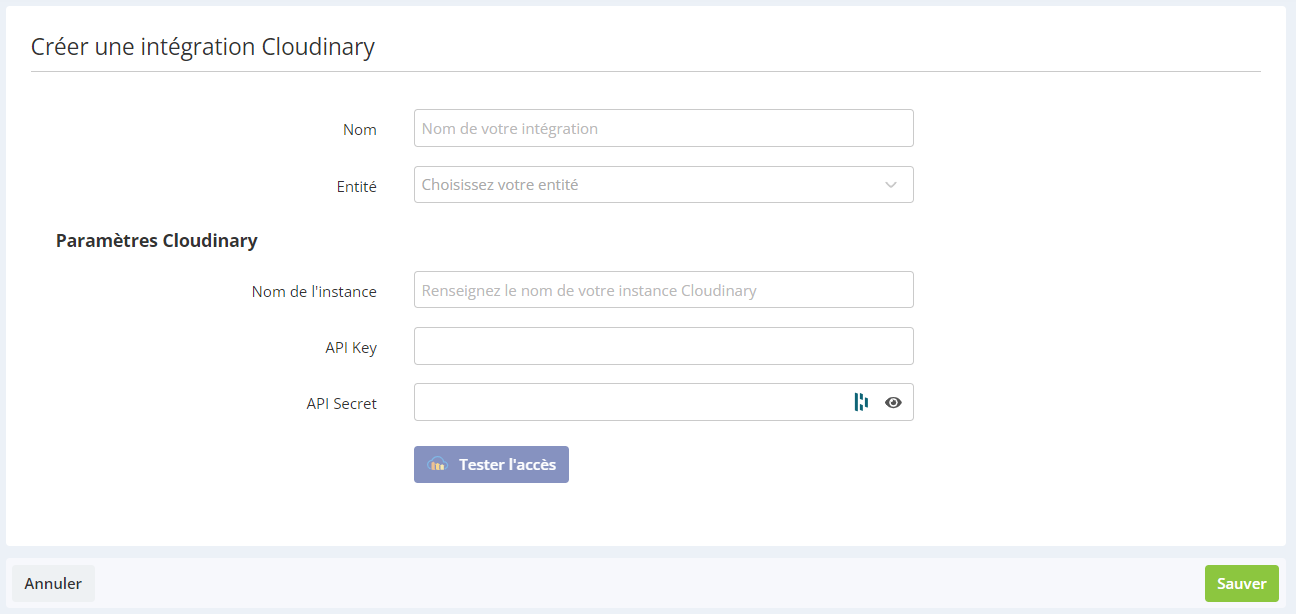Click into the API Secret field

click(664, 402)
